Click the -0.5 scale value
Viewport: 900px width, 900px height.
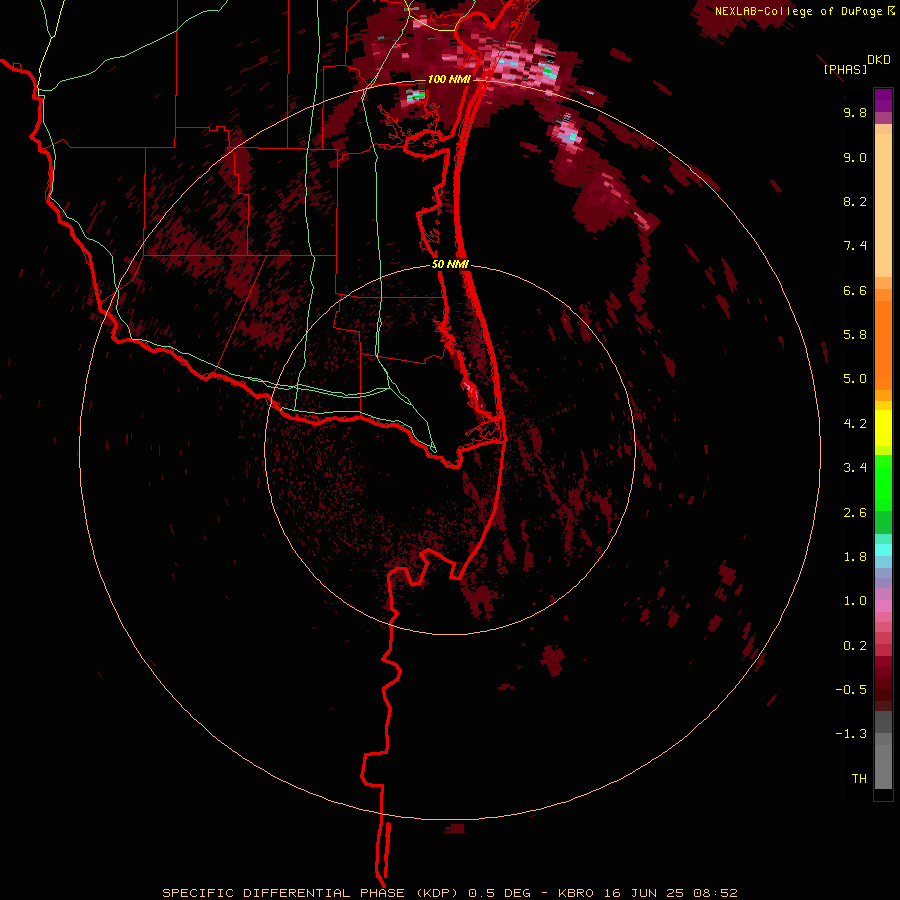click(x=851, y=690)
